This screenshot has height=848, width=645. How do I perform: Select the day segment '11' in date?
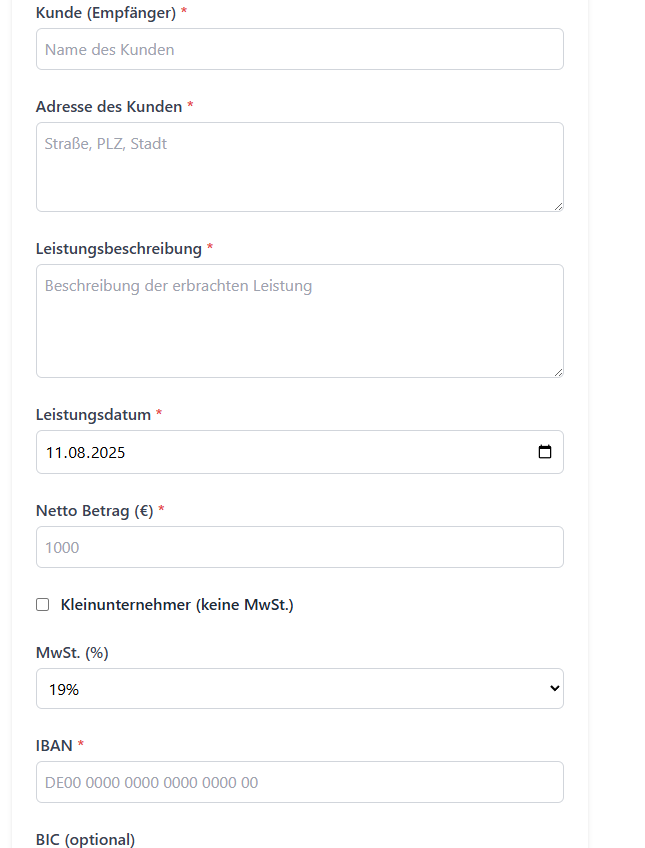[54, 453]
